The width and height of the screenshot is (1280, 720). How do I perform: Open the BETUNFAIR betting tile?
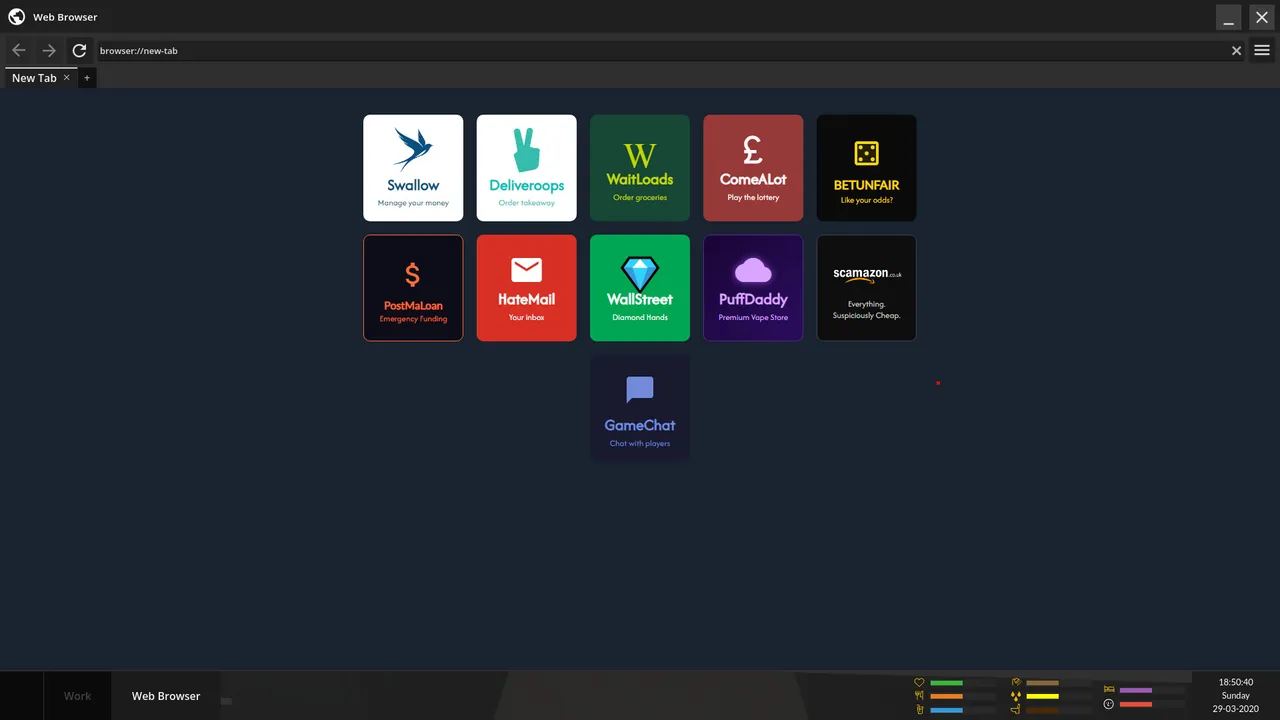[x=866, y=168]
